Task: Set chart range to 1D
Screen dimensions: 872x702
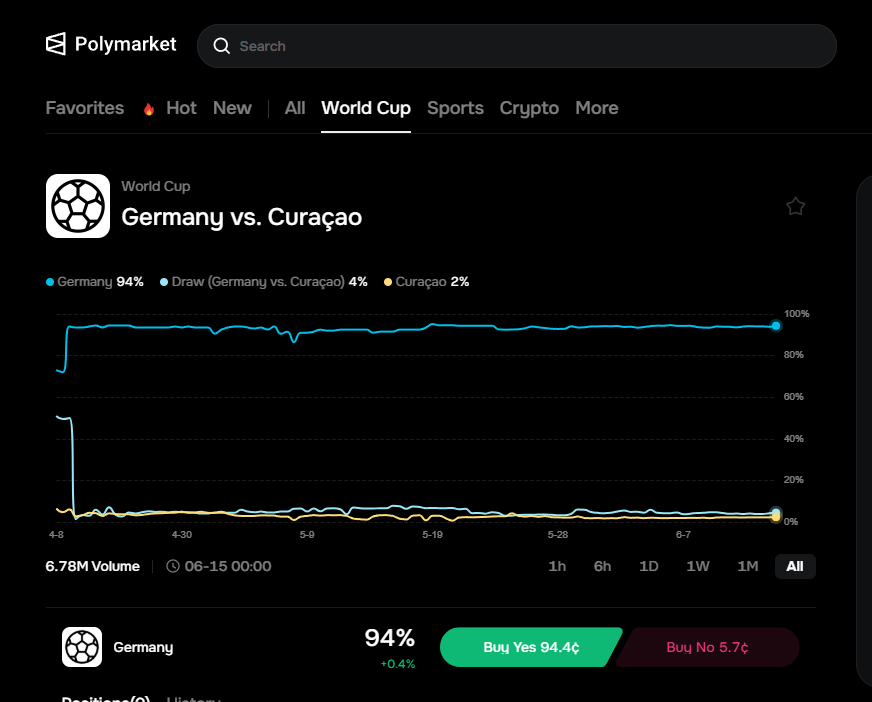Action: pos(648,566)
